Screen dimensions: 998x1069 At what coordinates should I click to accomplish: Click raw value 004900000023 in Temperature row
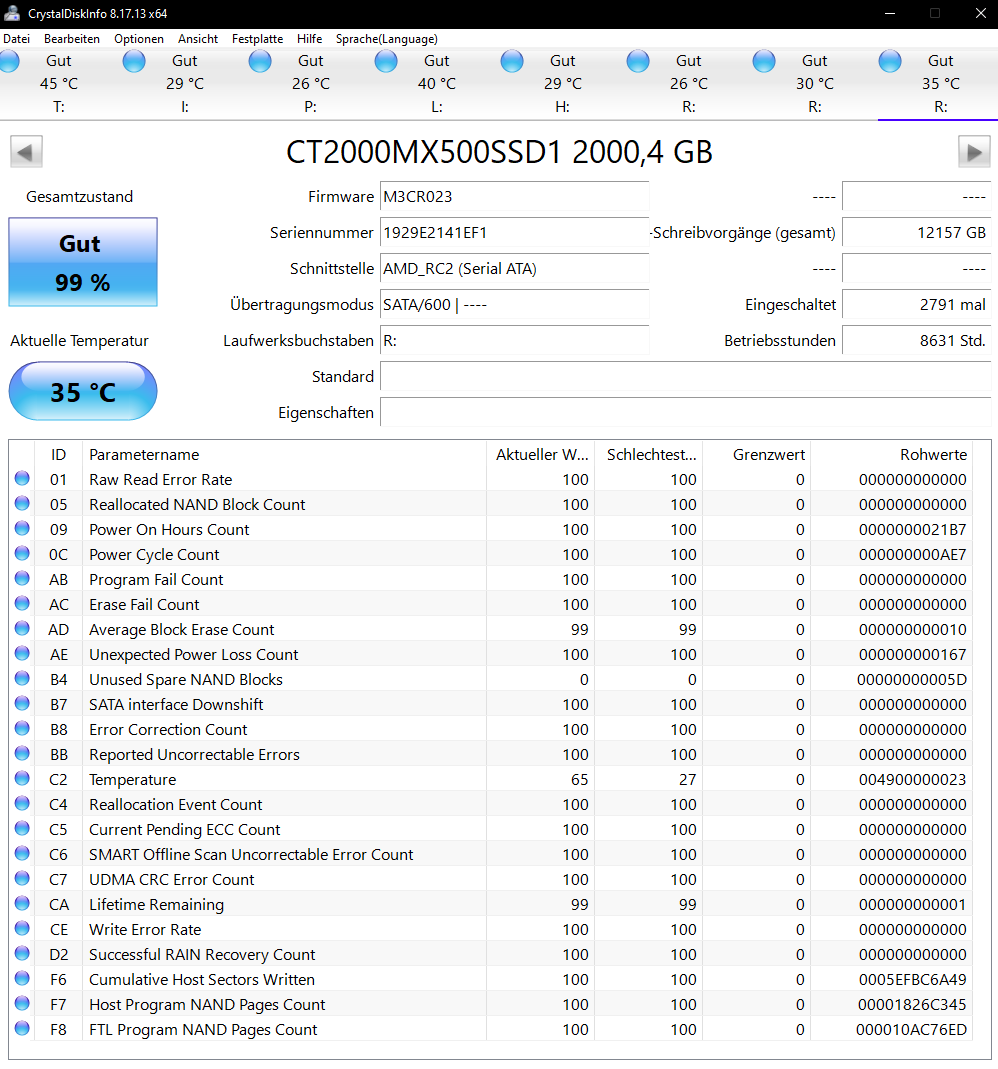(912, 779)
